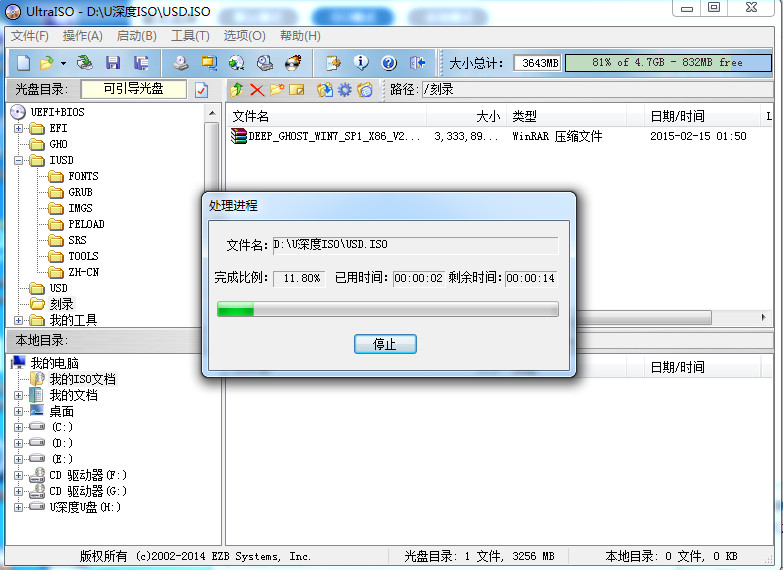Click the red checkmark document icon
This screenshot has width=783, height=570.
point(201,90)
